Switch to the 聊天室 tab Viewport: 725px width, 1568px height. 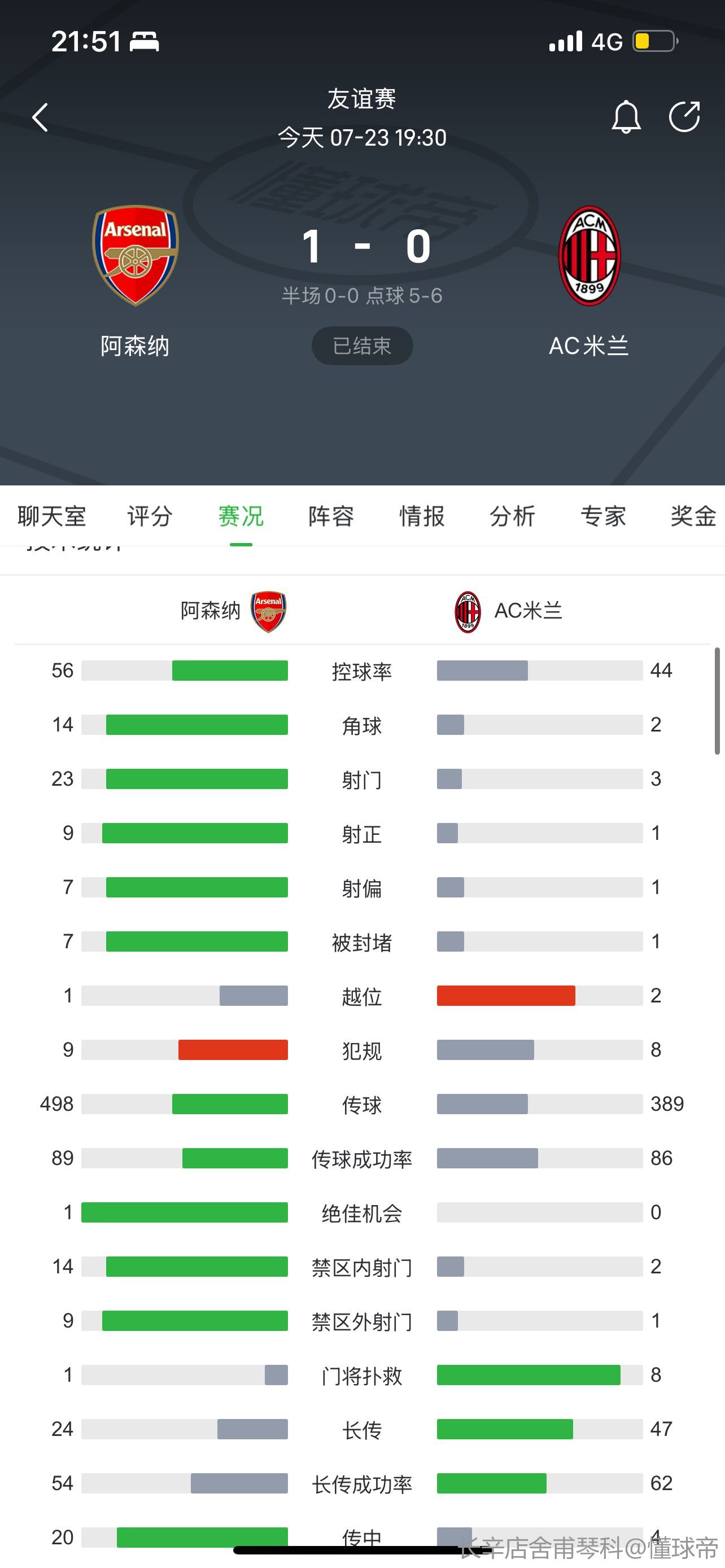coord(52,516)
